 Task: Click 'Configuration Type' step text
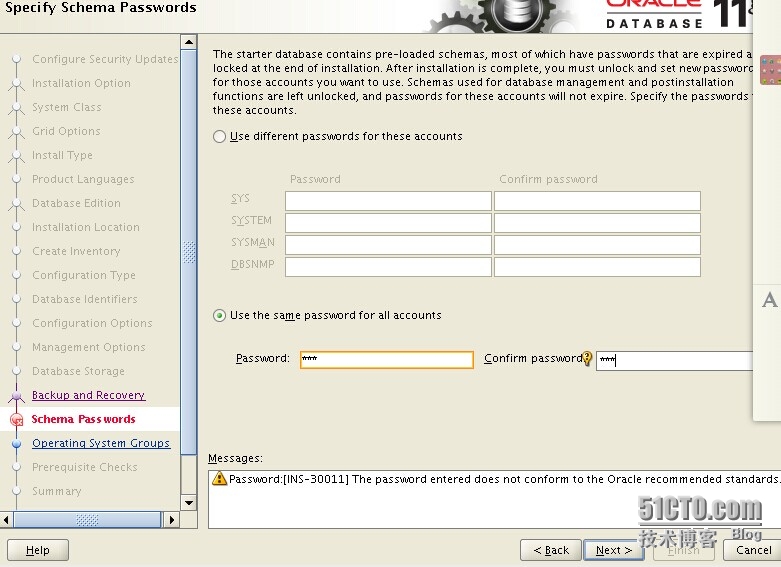point(84,275)
